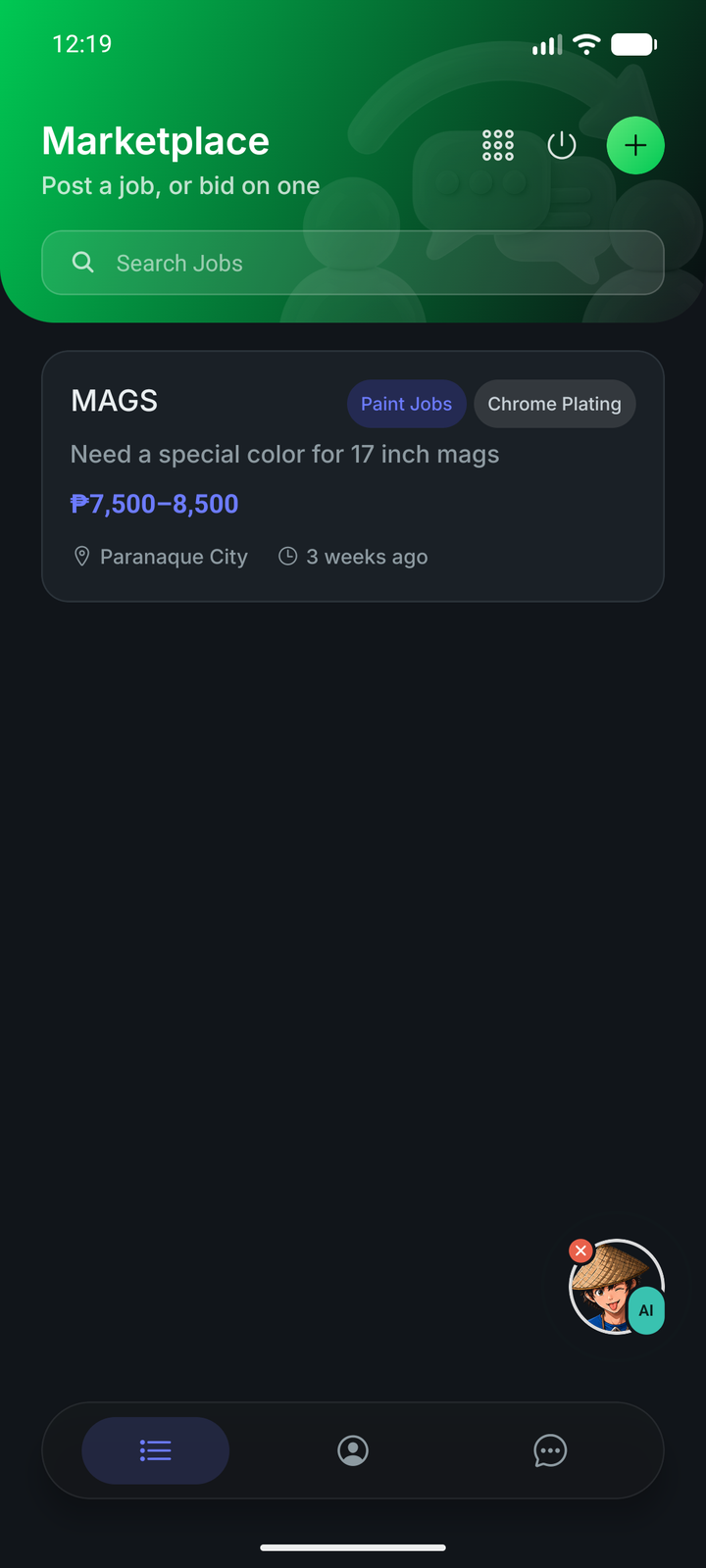Tap the ₱7,500–8,500 price range
This screenshot has width=706, height=1568.
click(155, 504)
